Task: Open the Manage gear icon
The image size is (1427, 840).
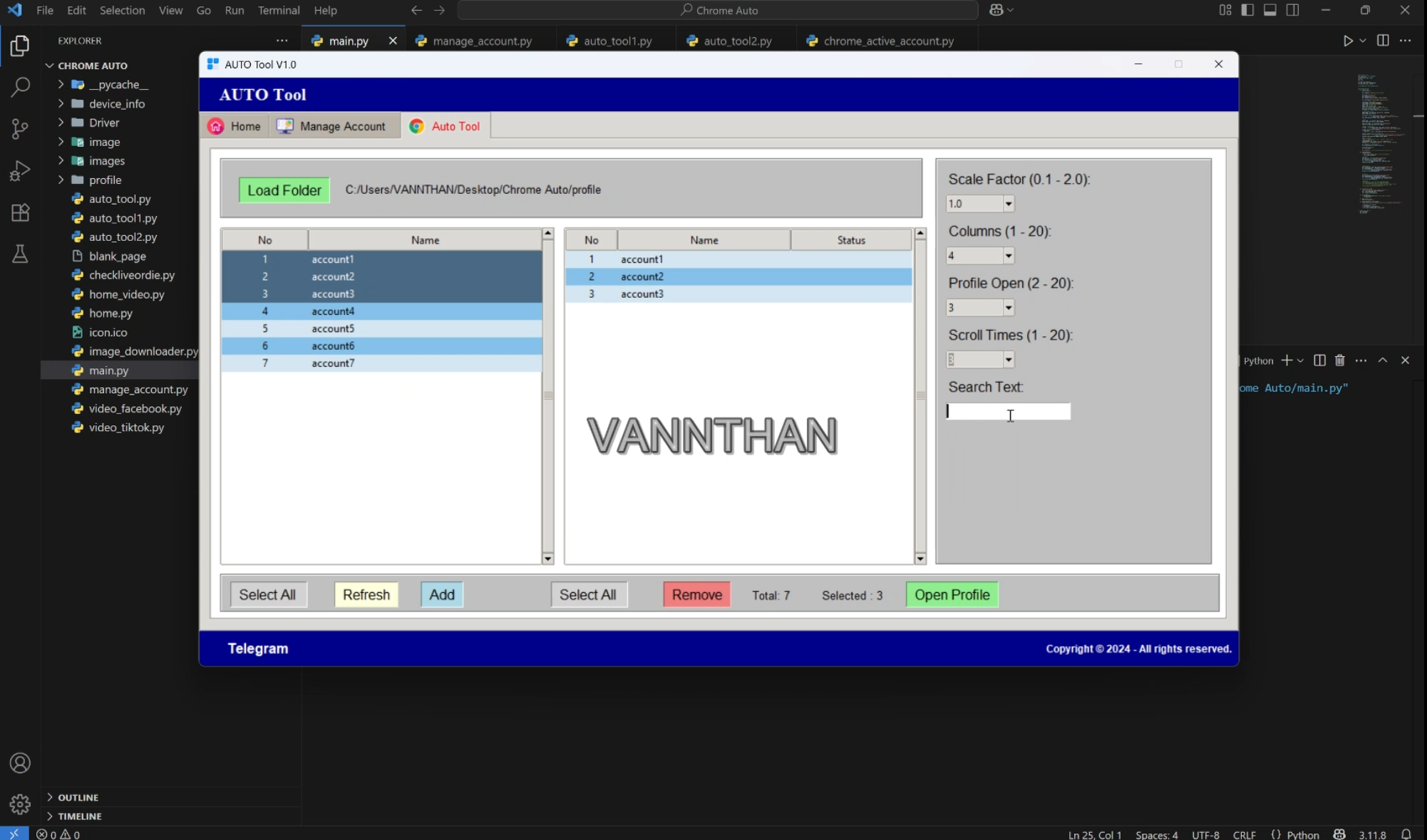Action: click(x=20, y=804)
